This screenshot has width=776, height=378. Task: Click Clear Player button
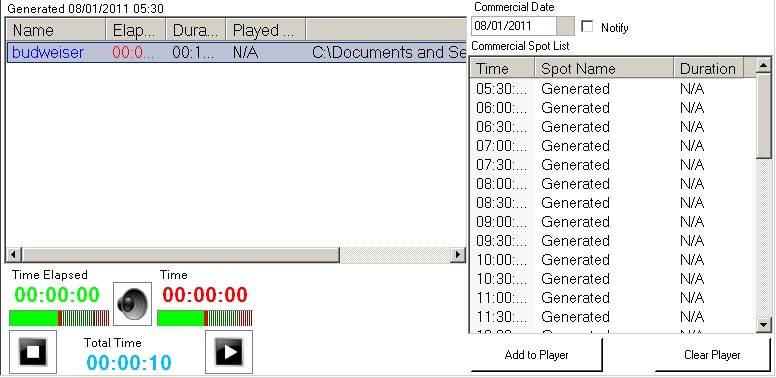point(713,355)
